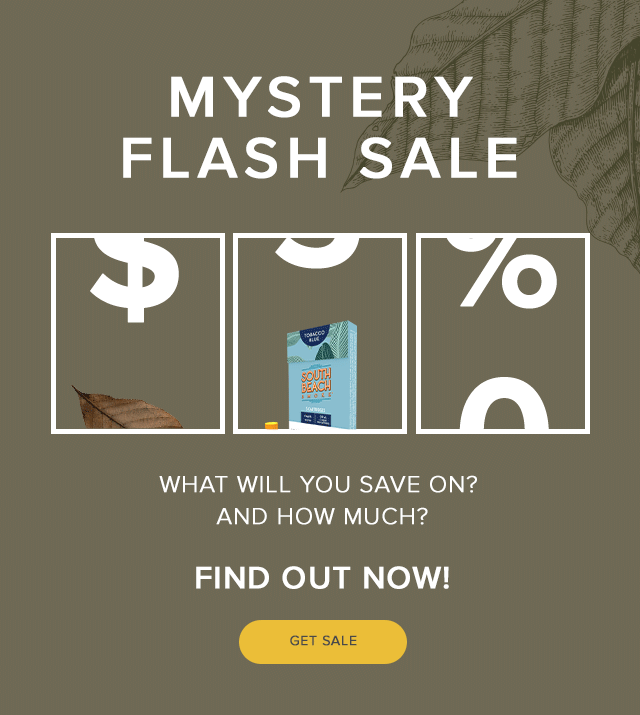Click the partial zero at the third slot's bottom
640x715 pixels.
click(504, 403)
